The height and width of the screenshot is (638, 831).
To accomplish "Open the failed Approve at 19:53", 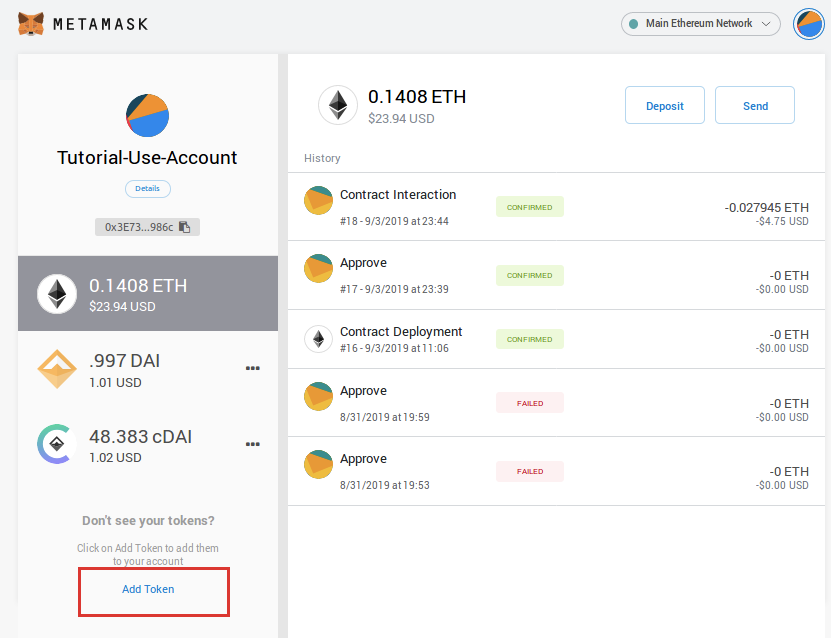I will pos(556,471).
